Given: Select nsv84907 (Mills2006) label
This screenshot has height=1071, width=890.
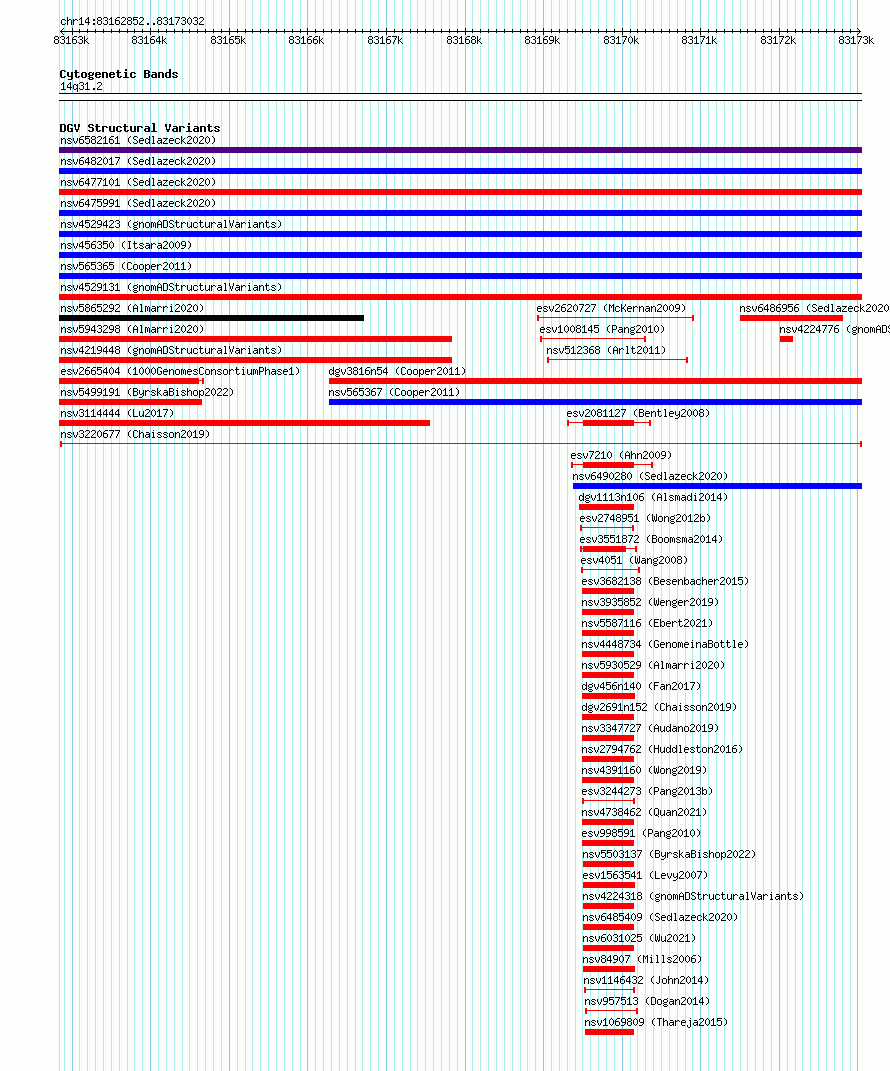Looking at the screenshot, I should 642,960.
